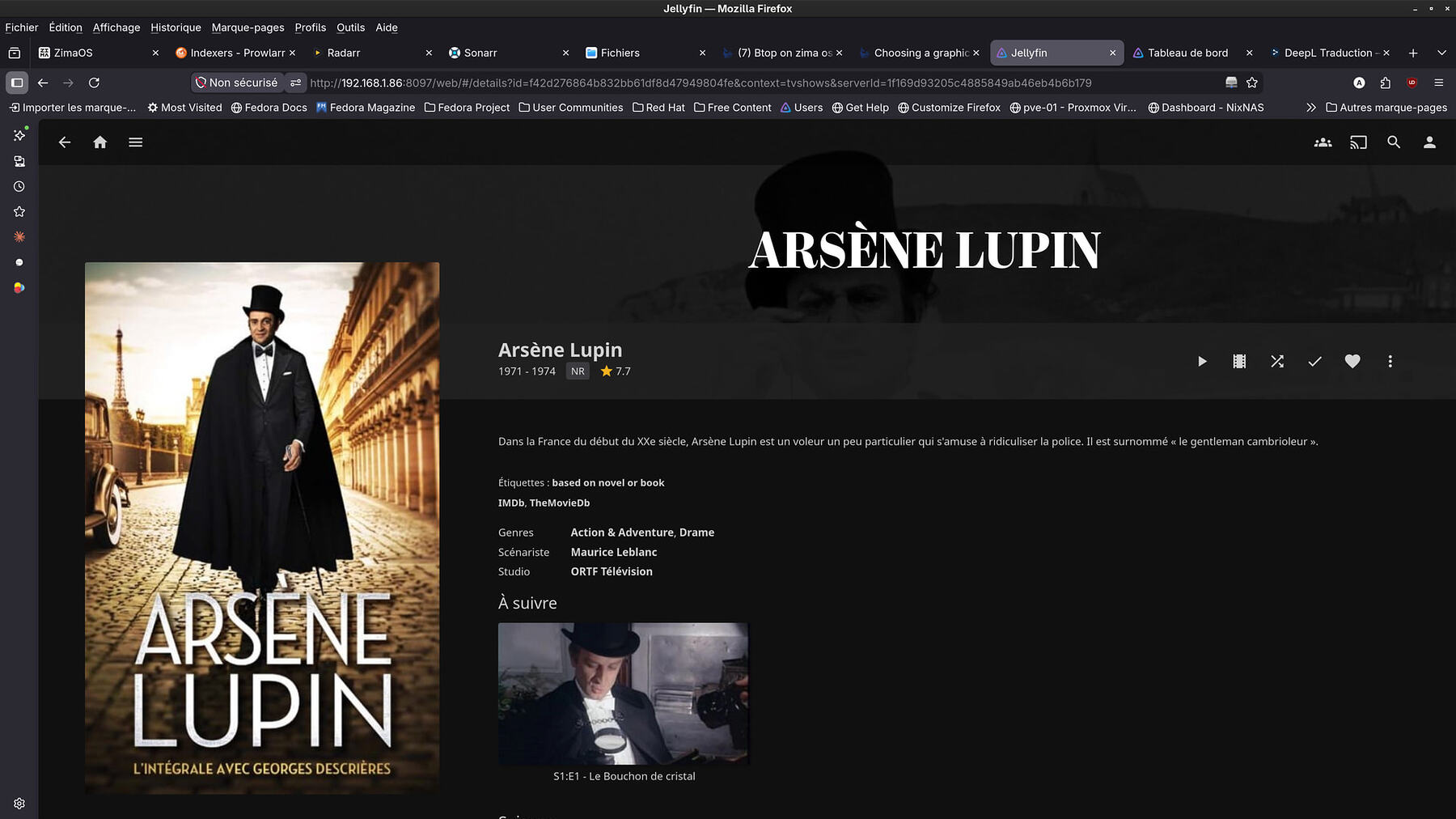
Task: Open cast to device icon
Action: pos(1359,142)
